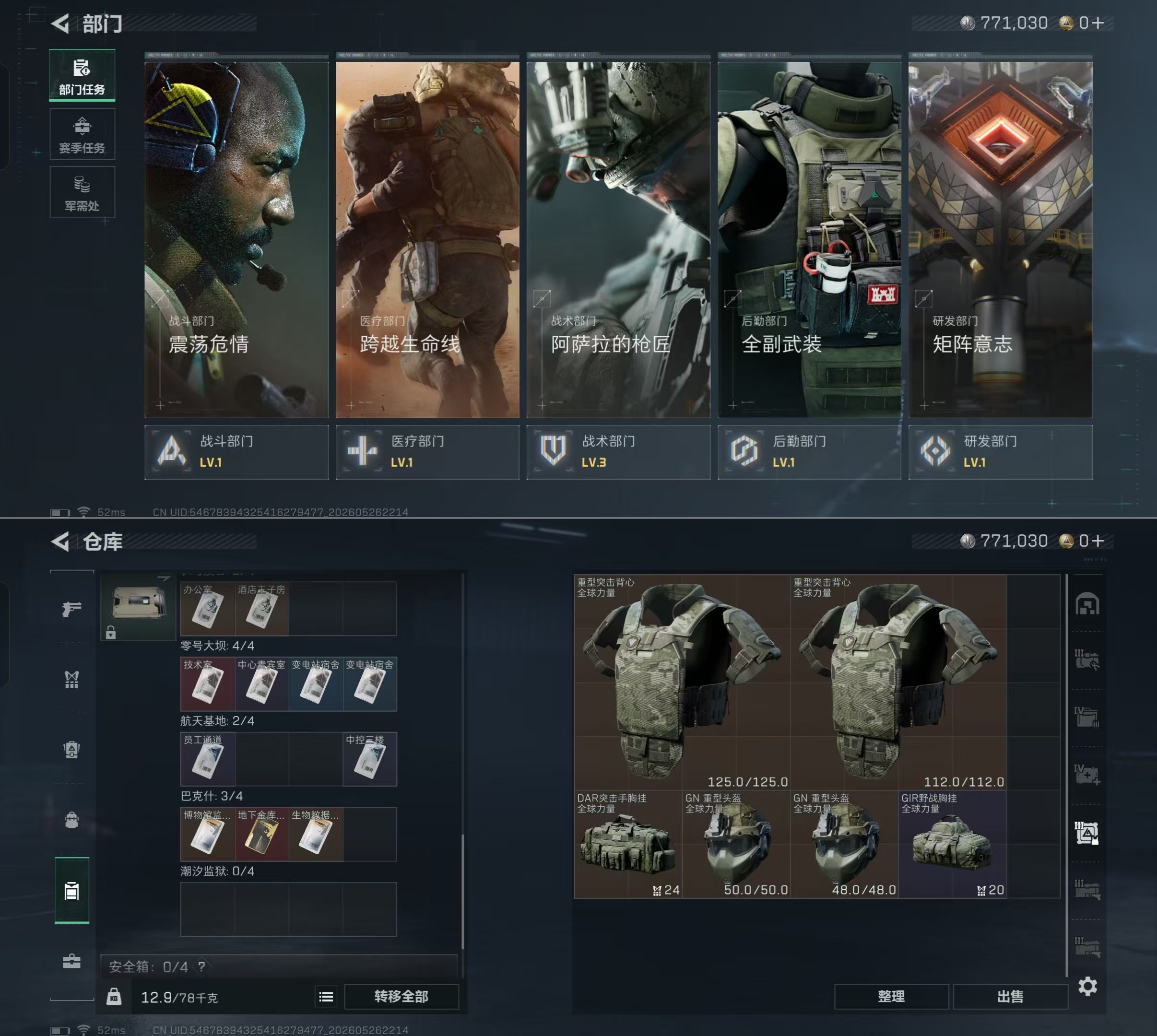Screen dimensions: 1157x1036
Task: Click the help question mark beside 安全箱
Action: (201, 966)
